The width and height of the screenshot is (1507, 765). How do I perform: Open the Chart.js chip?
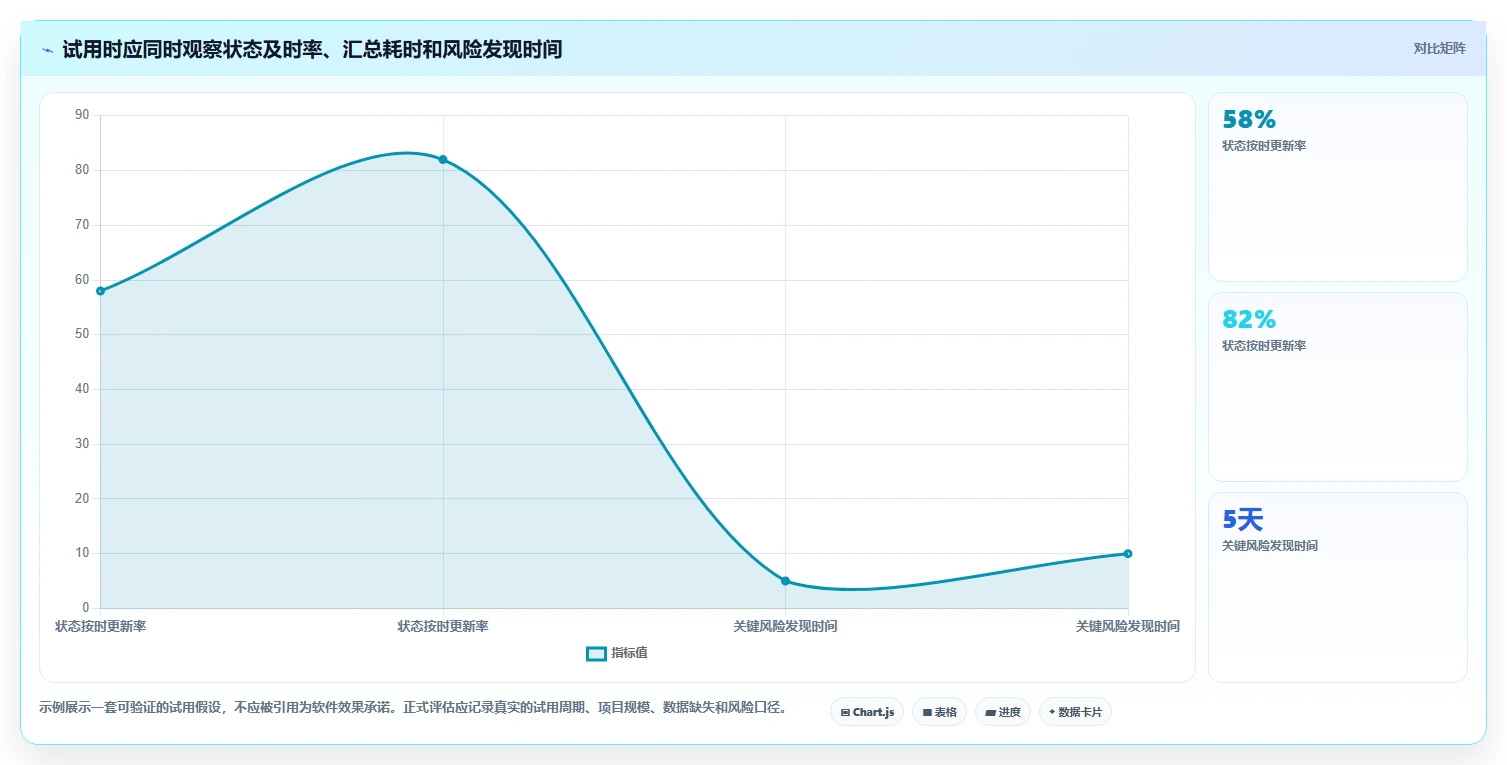click(x=867, y=712)
